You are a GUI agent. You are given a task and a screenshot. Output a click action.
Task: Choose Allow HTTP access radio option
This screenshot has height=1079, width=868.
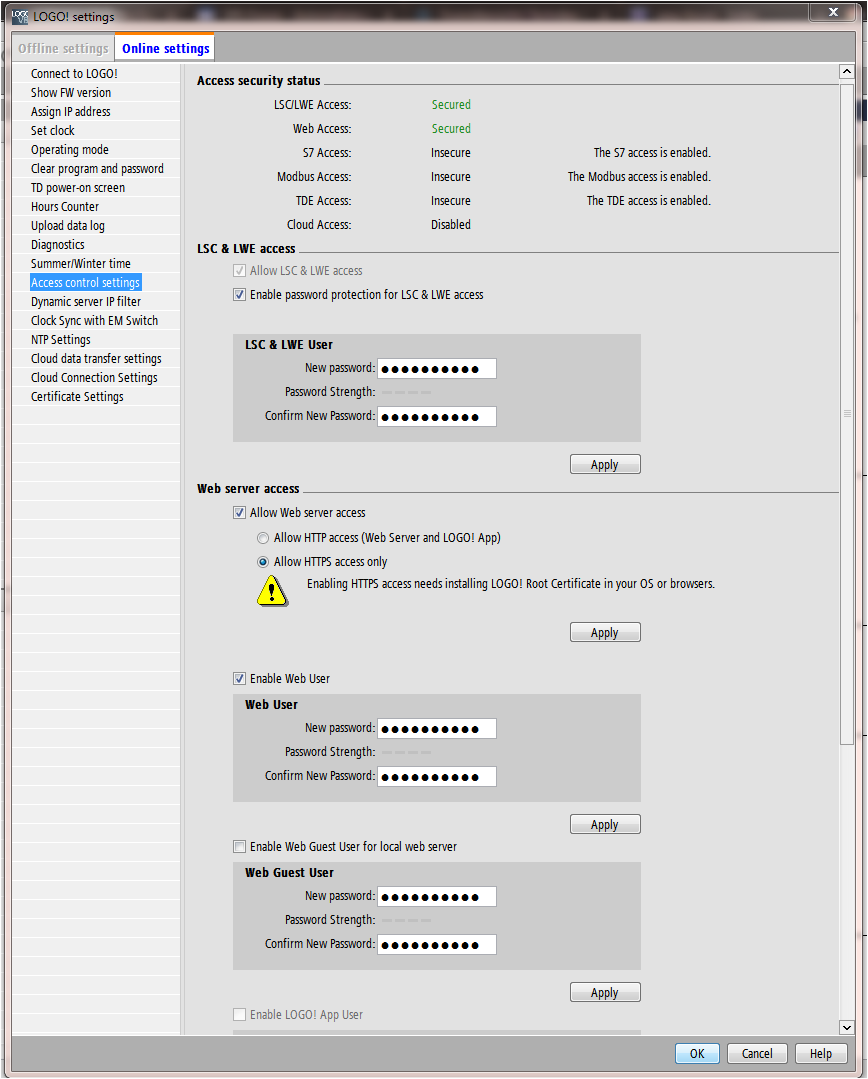point(263,538)
